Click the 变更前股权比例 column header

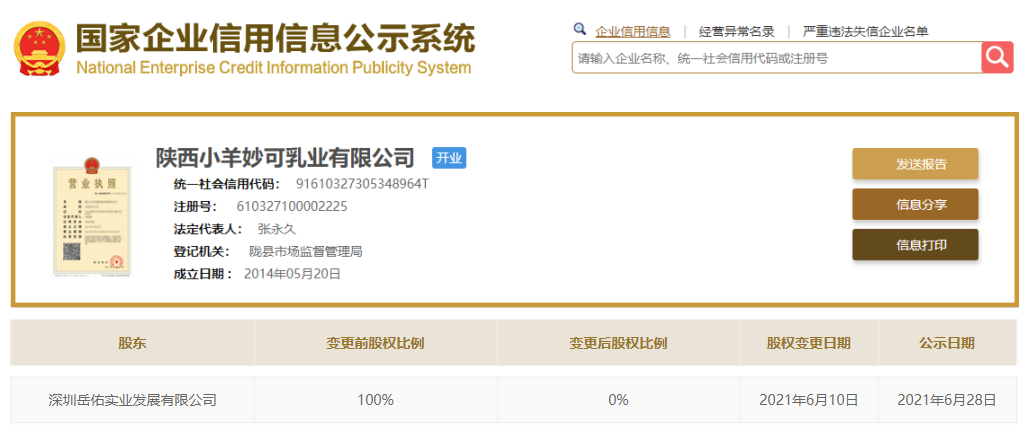(x=375, y=342)
